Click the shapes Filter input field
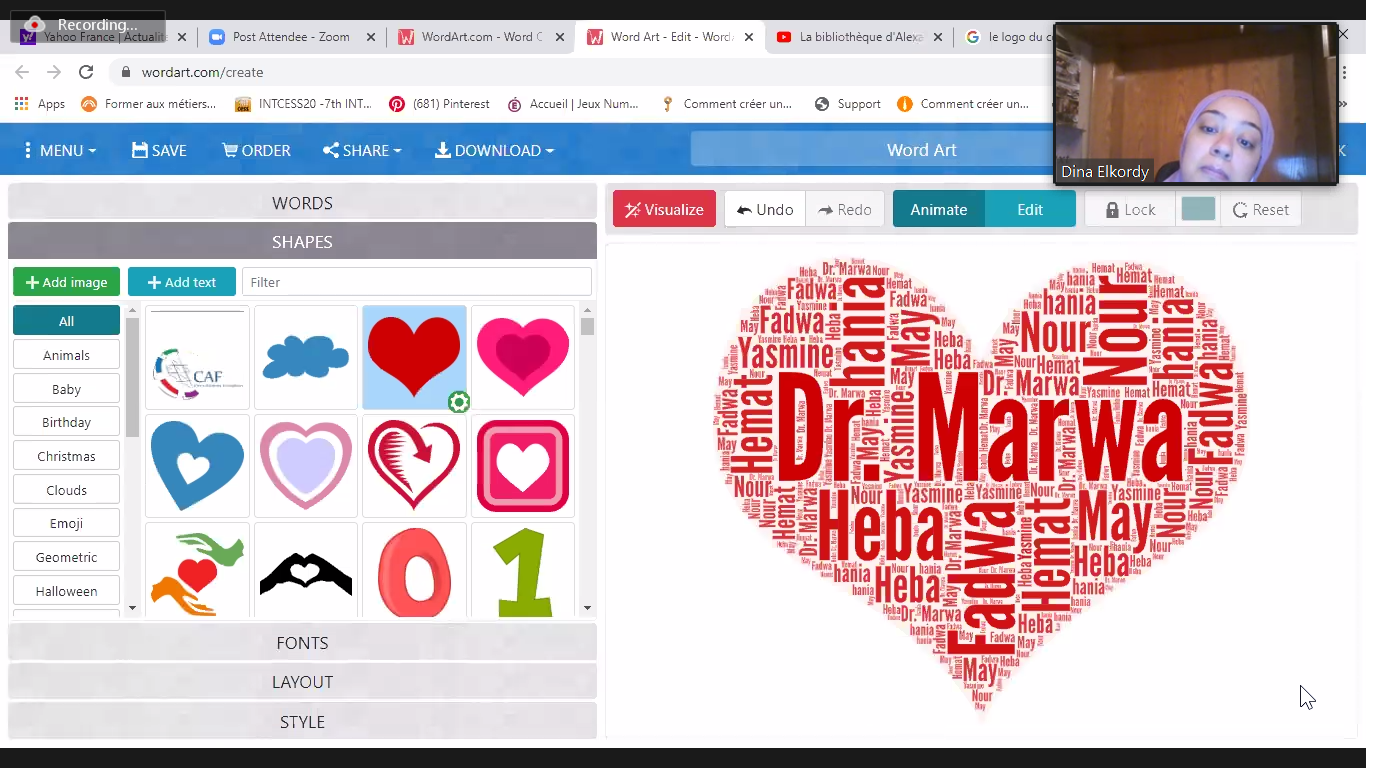Screen dimensions: 1376x768 tap(416, 282)
